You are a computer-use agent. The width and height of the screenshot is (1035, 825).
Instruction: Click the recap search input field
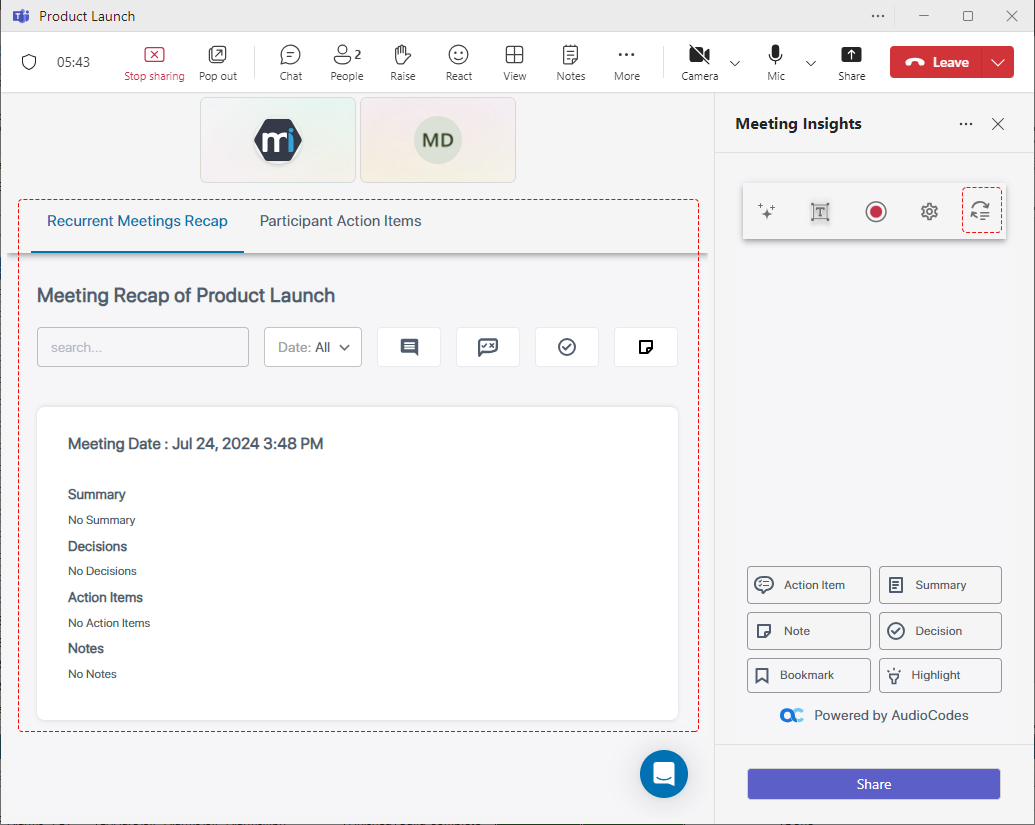pyautogui.click(x=143, y=347)
